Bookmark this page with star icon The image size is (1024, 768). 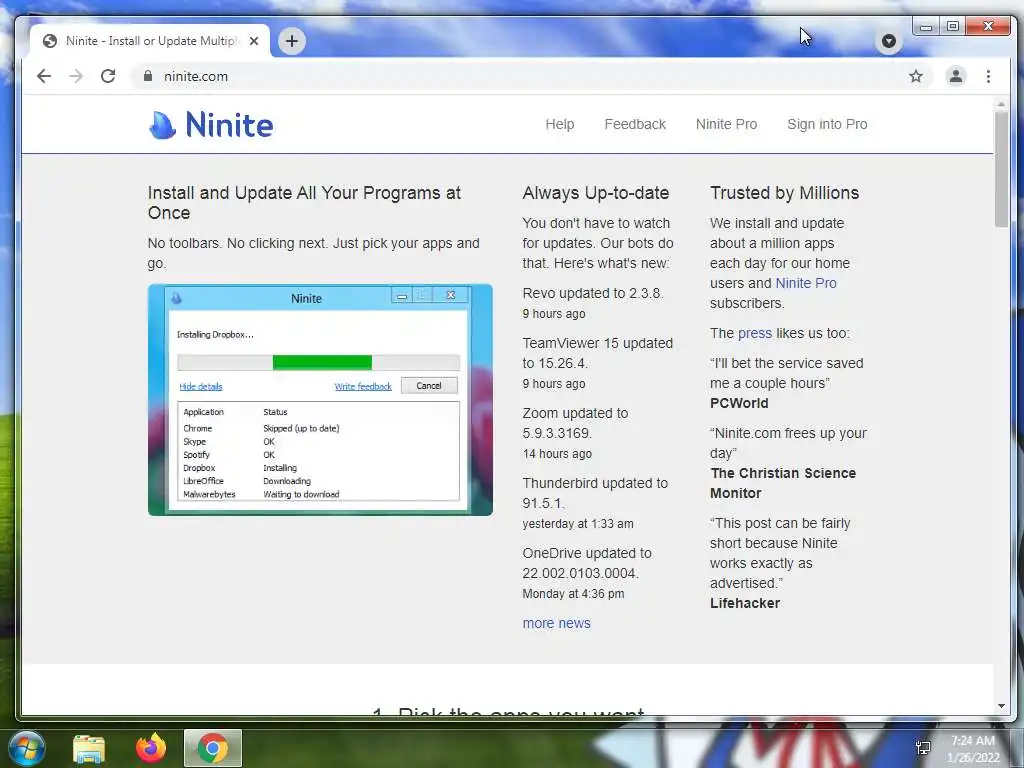coord(916,76)
